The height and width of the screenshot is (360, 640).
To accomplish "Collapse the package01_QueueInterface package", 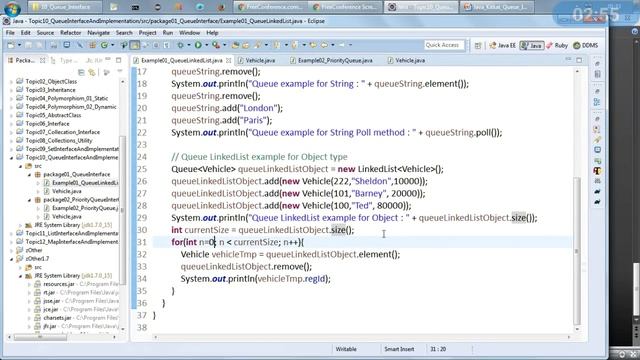I will [x=29, y=175].
